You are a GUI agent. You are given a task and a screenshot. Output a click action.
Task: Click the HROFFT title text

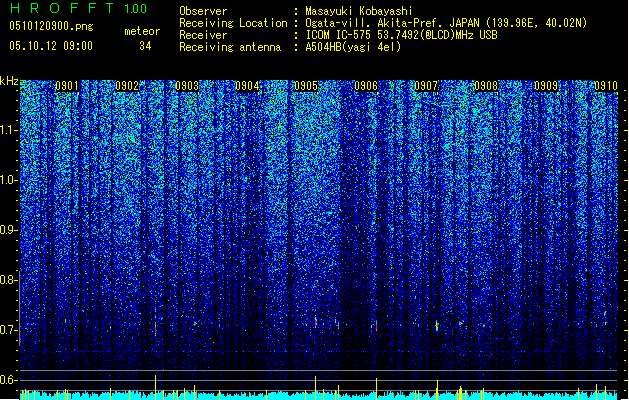[x=63, y=8]
